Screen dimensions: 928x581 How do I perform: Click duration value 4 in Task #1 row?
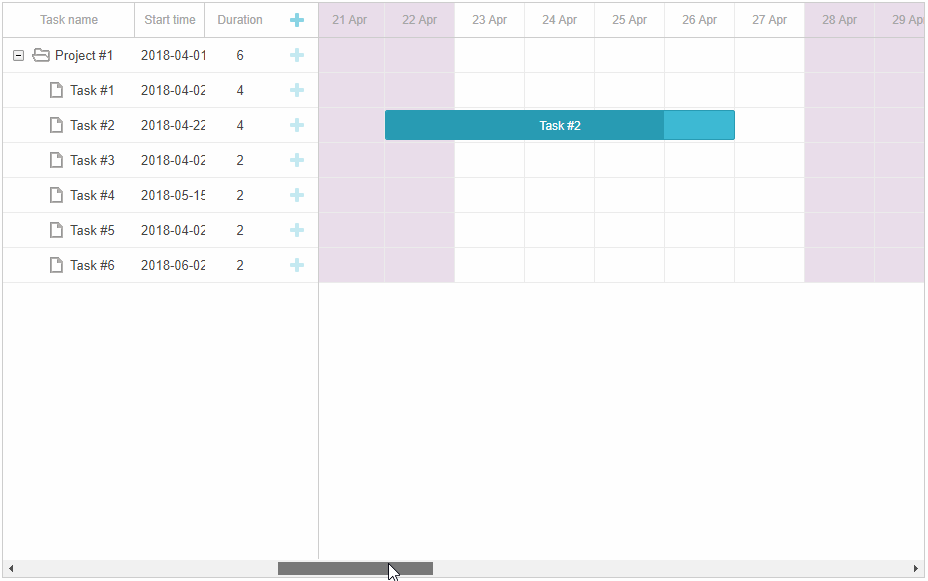point(240,90)
